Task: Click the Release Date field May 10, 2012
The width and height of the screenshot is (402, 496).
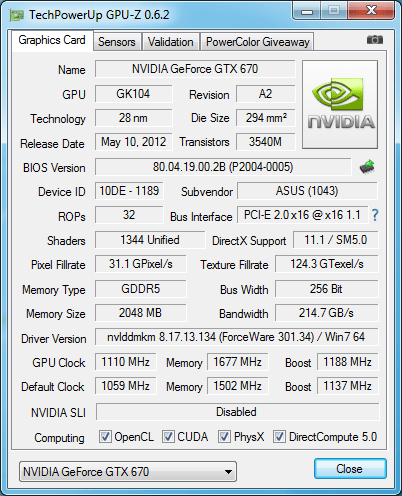Action: (133, 142)
